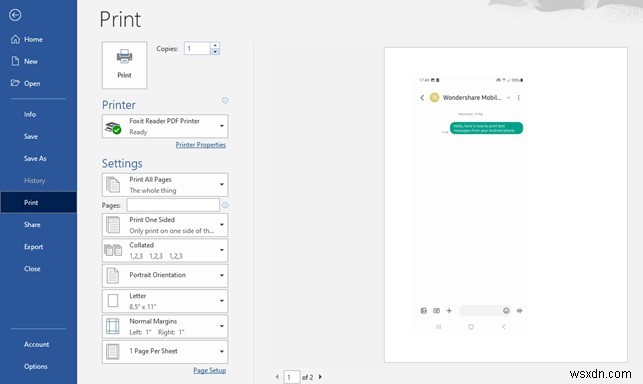Open the Home page

tap(33, 39)
